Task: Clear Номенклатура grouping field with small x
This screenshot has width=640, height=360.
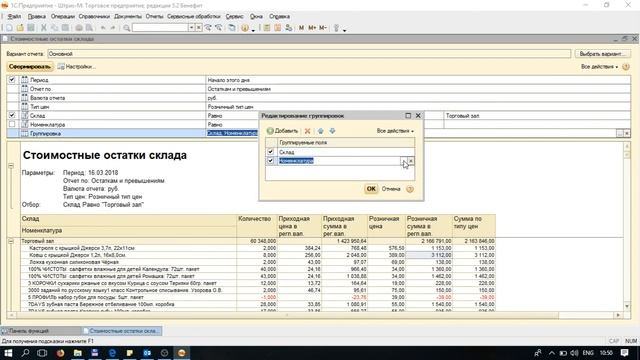Action: coord(411,161)
